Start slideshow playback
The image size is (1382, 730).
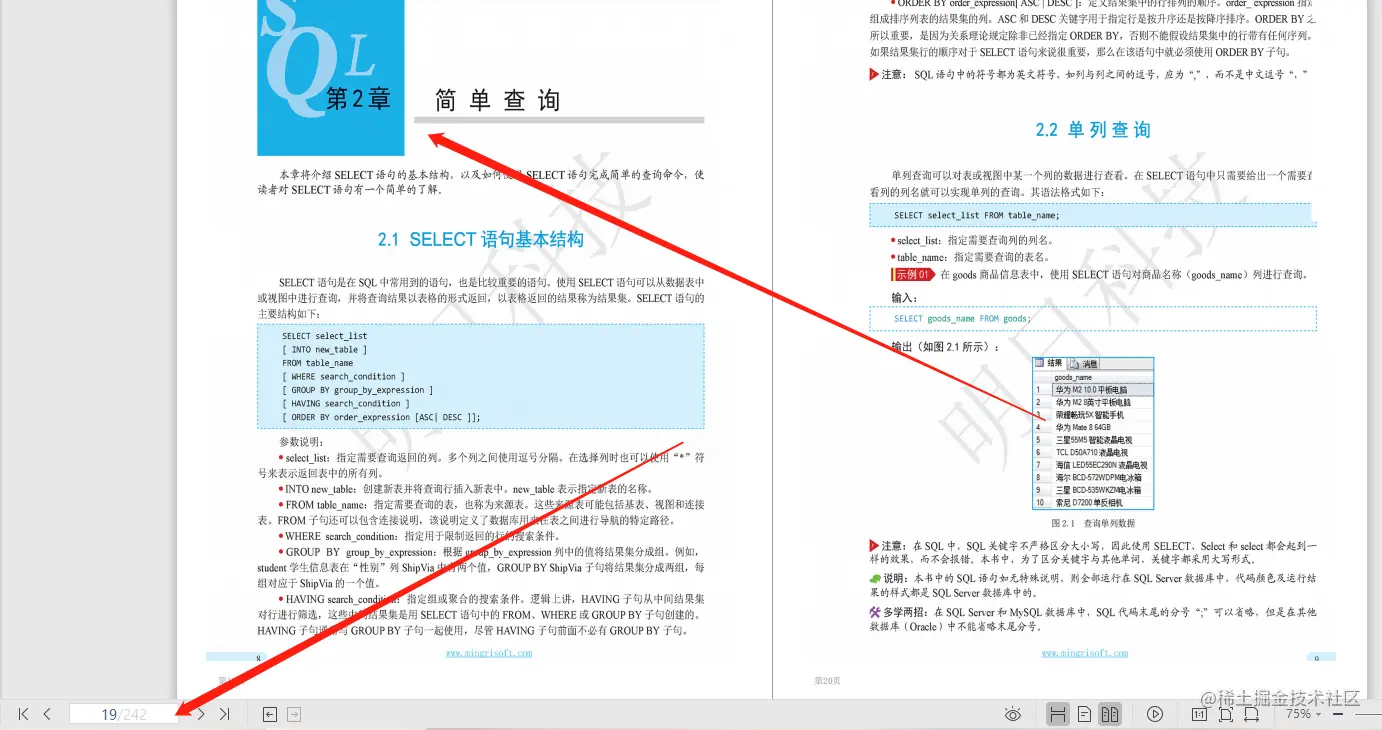(x=1155, y=714)
